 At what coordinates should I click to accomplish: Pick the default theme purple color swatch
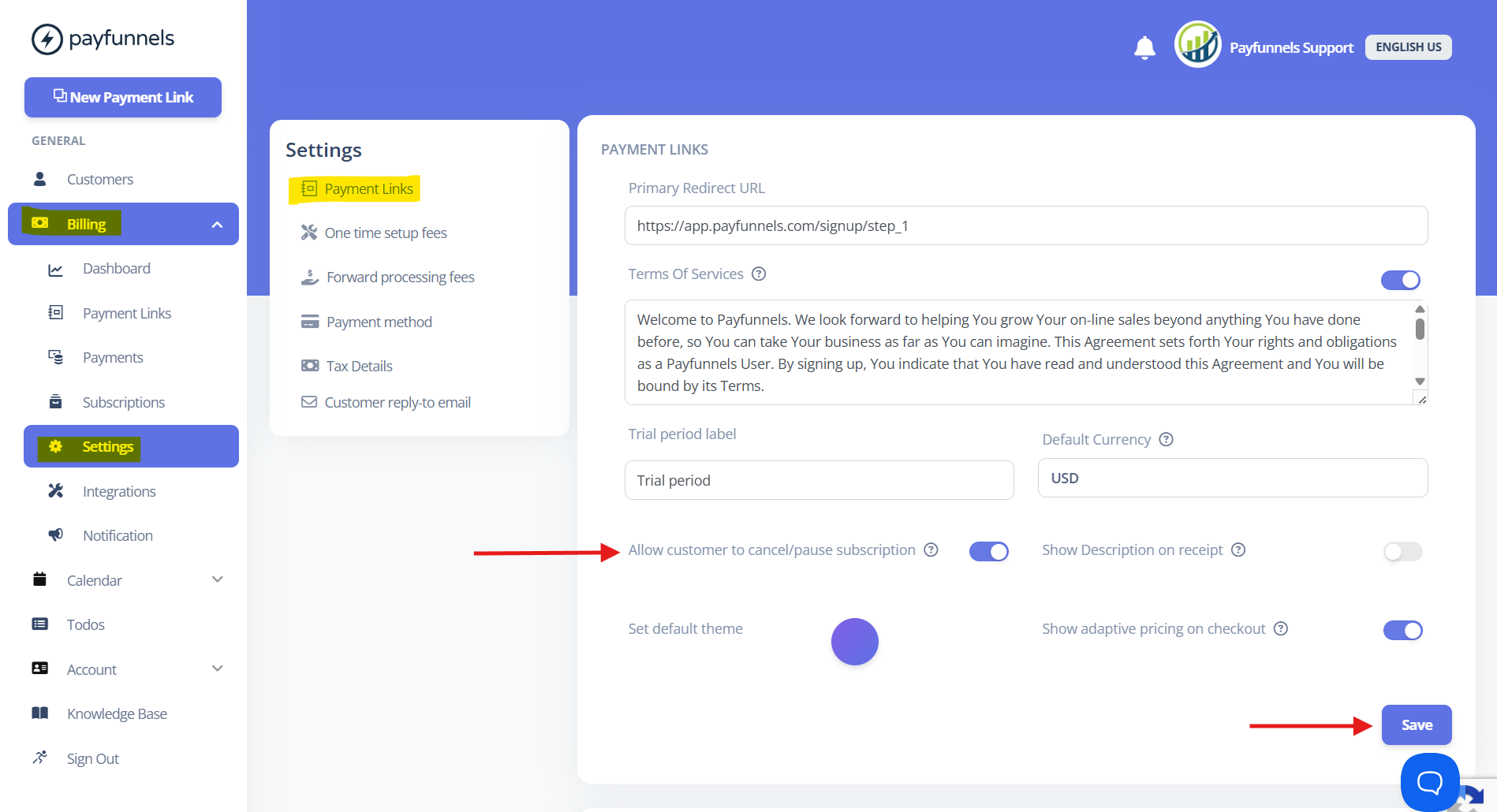click(855, 642)
